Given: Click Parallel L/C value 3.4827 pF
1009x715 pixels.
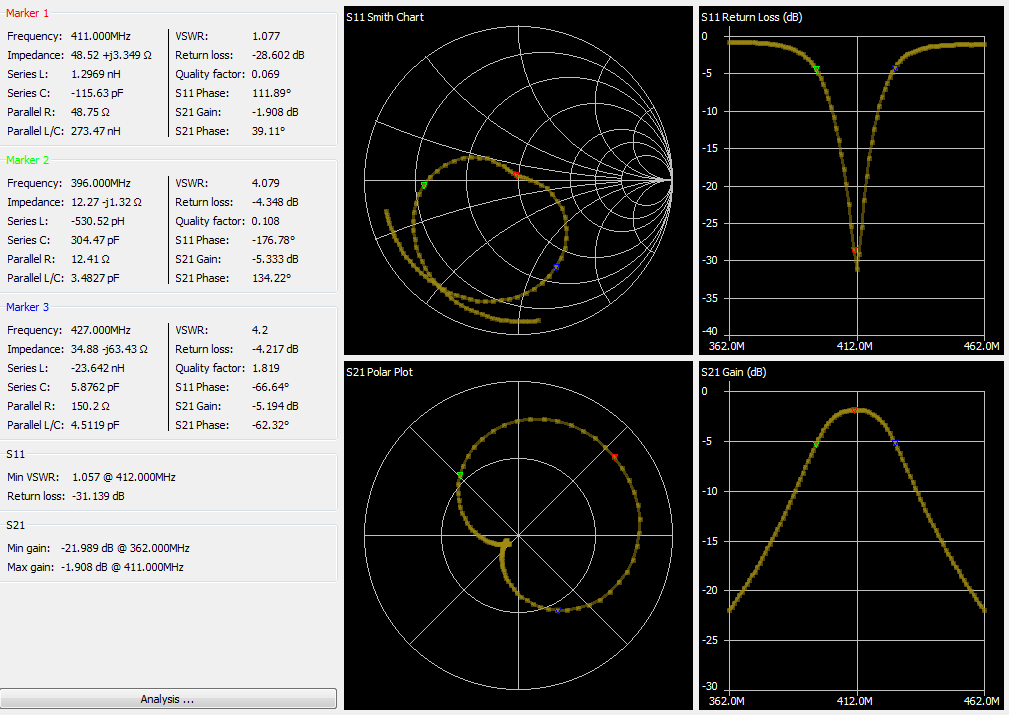Looking at the screenshot, I should pyautogui.click(x=95, y=277).
